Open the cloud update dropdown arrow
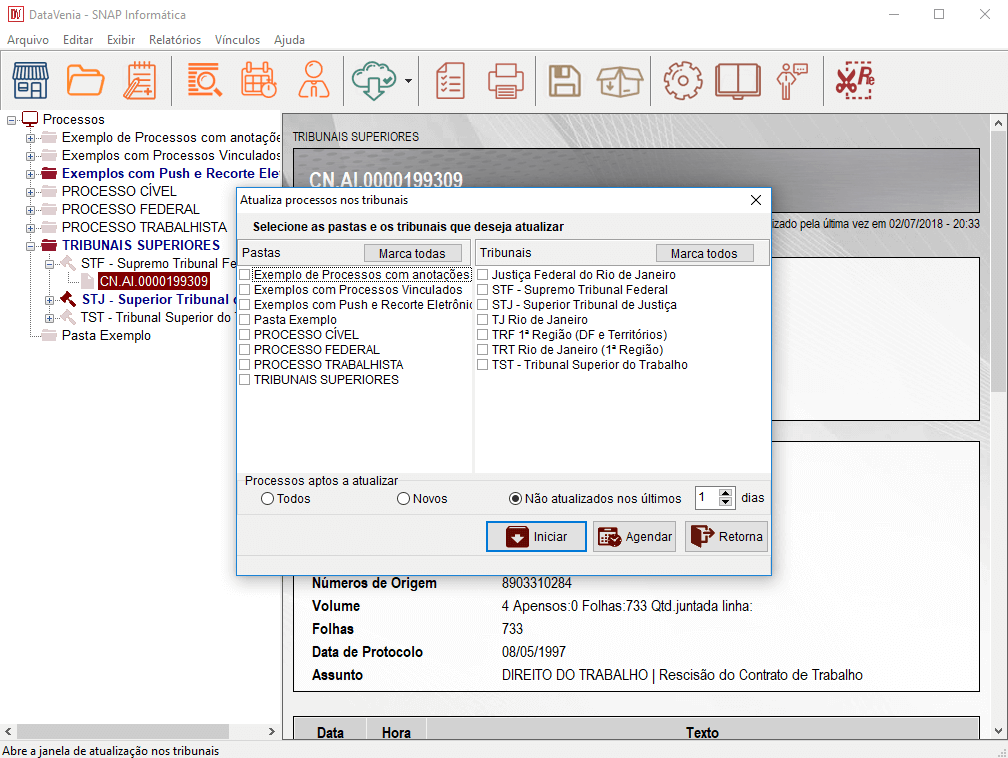The height and width of the screenshot is (758, 1008). pyautogui.click(x=408, y=81)
